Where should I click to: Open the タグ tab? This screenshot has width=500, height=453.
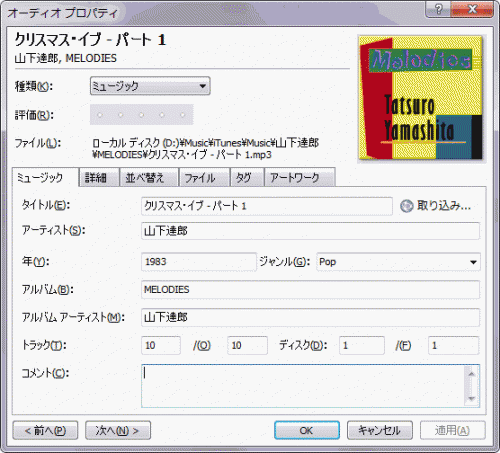tap(247, 178)
